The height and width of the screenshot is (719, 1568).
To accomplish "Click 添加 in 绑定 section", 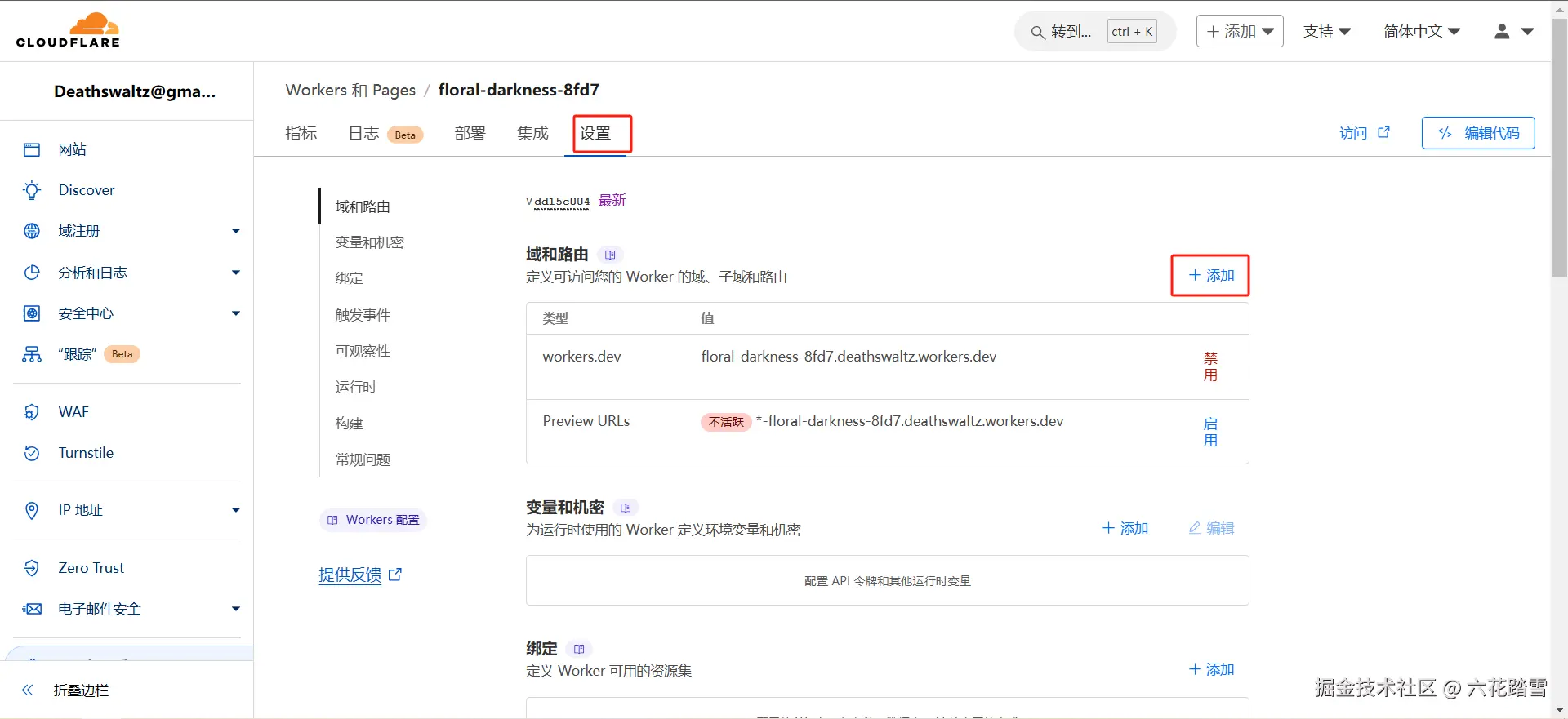I will 1211,669.
